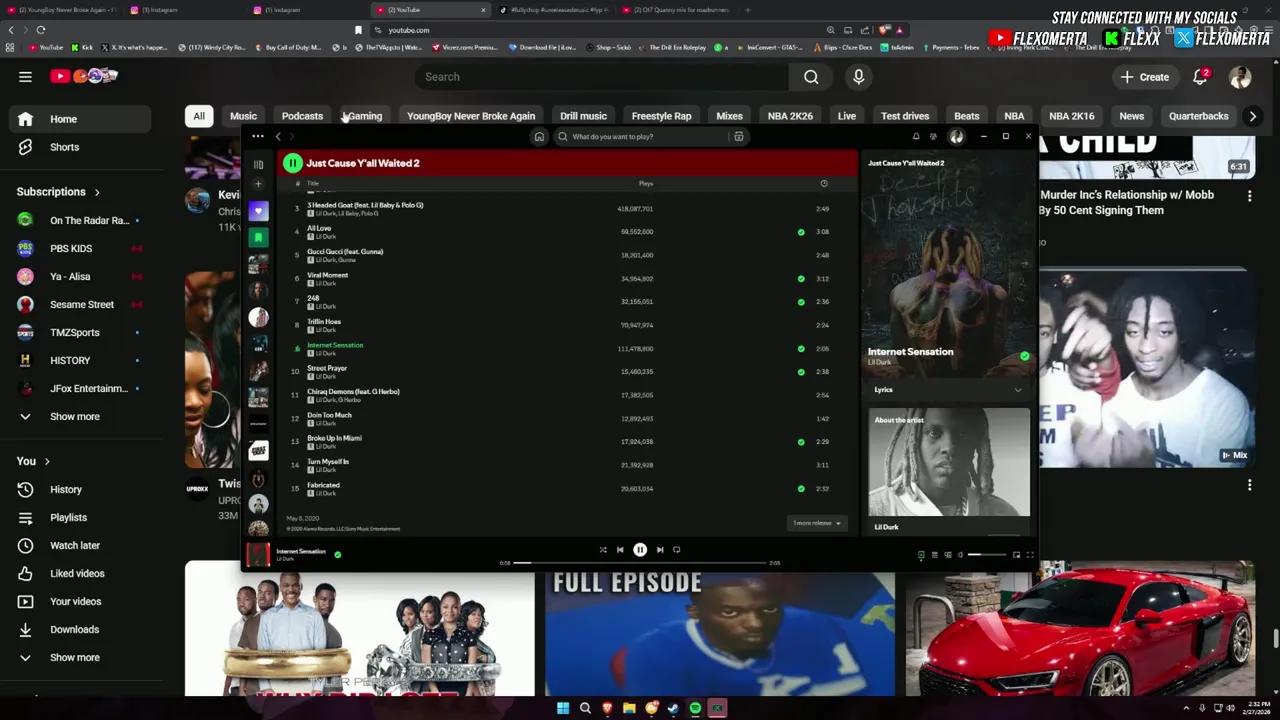Go back in Spotify navigation

coord(278,137)
